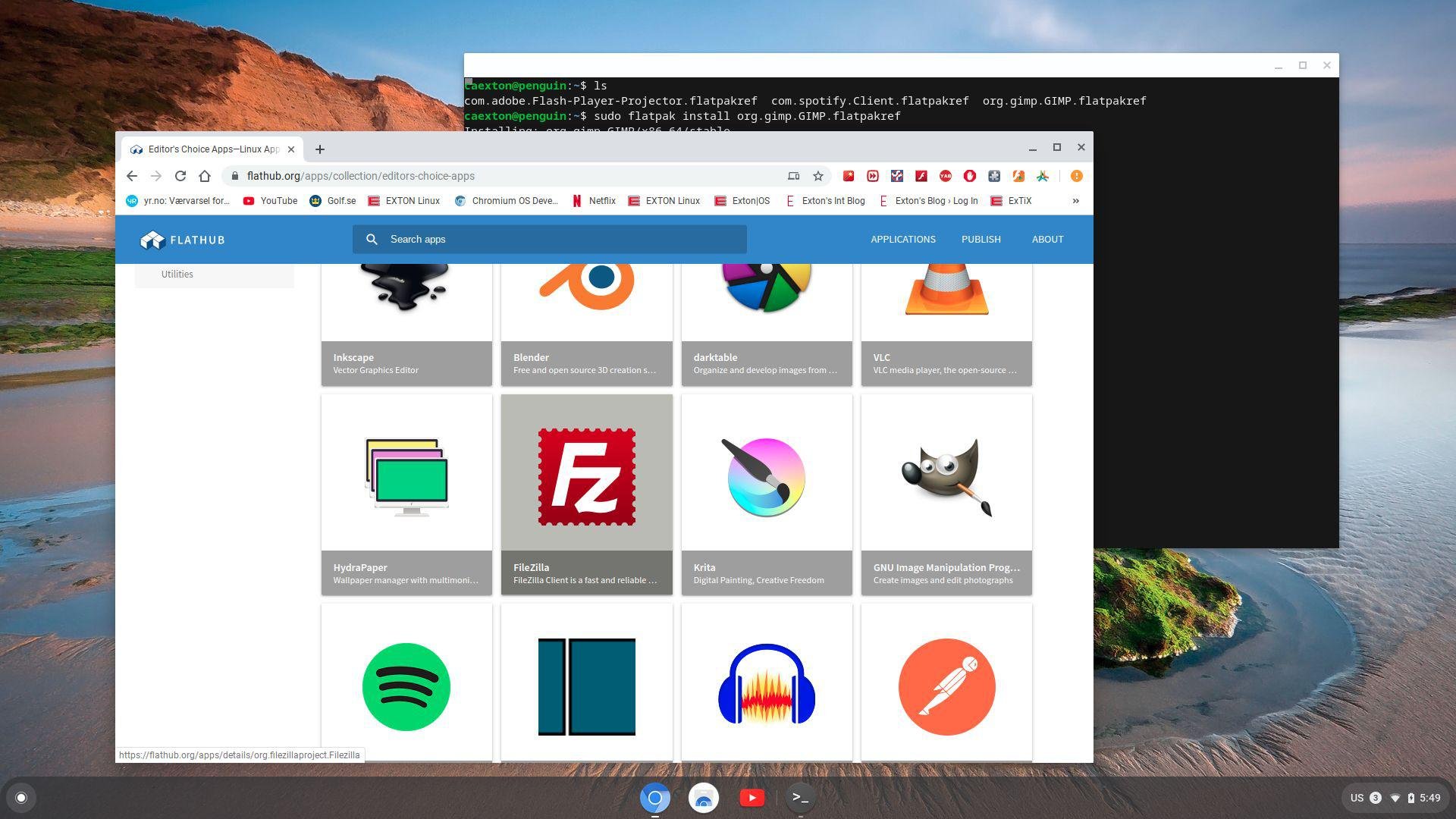Go to the PUBLISH page

point(981,240)
